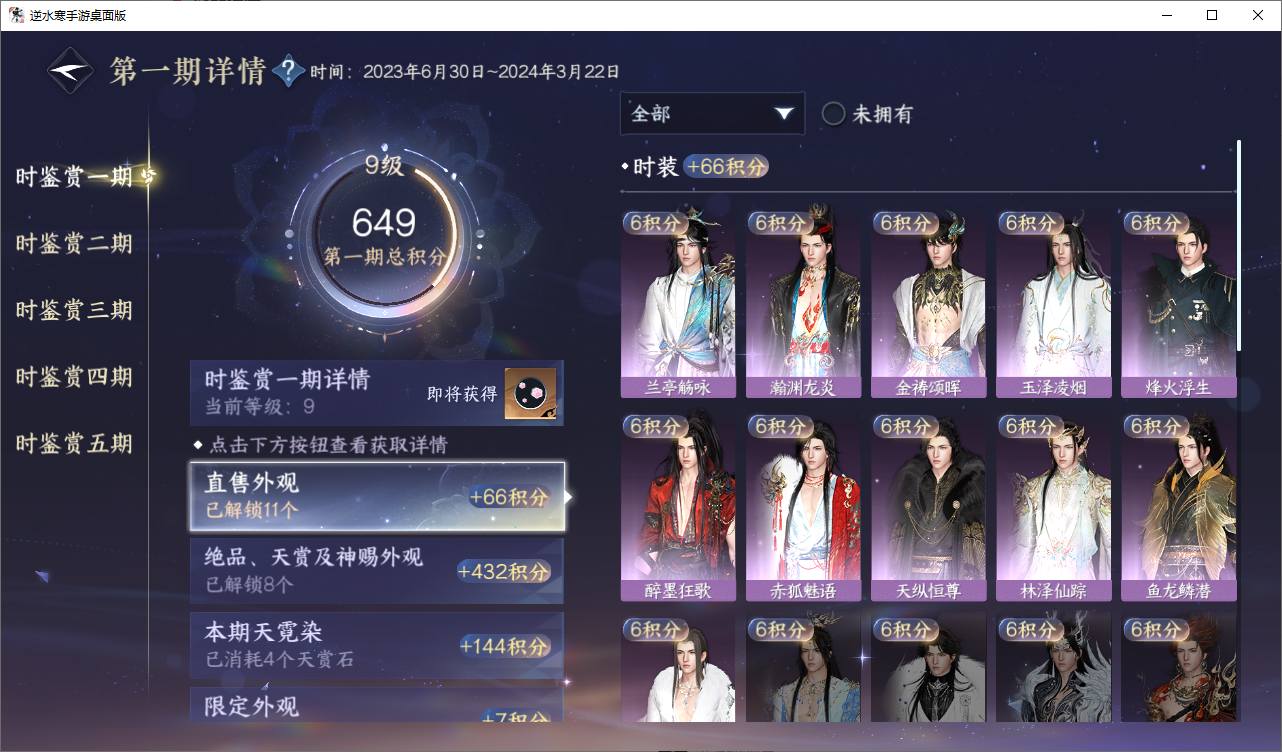The width and height of the screenshot is (1282, 752).
Task: Open the question mark help icon
Action: tap(288, 70)
